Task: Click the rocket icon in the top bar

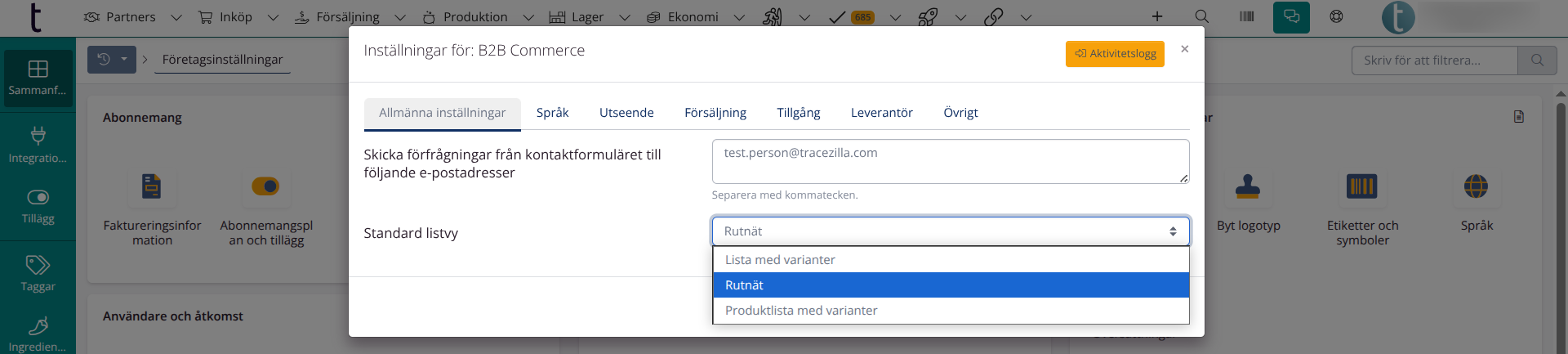Action: (x=928, y=17)
